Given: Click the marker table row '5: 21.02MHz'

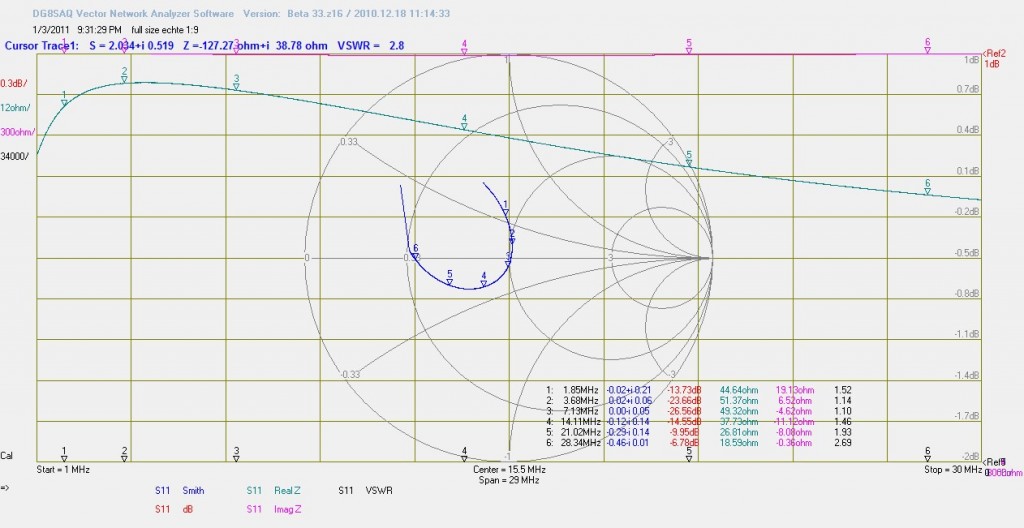Looking at the screenshot, I should pyautogui.click(x=699, y=432).
